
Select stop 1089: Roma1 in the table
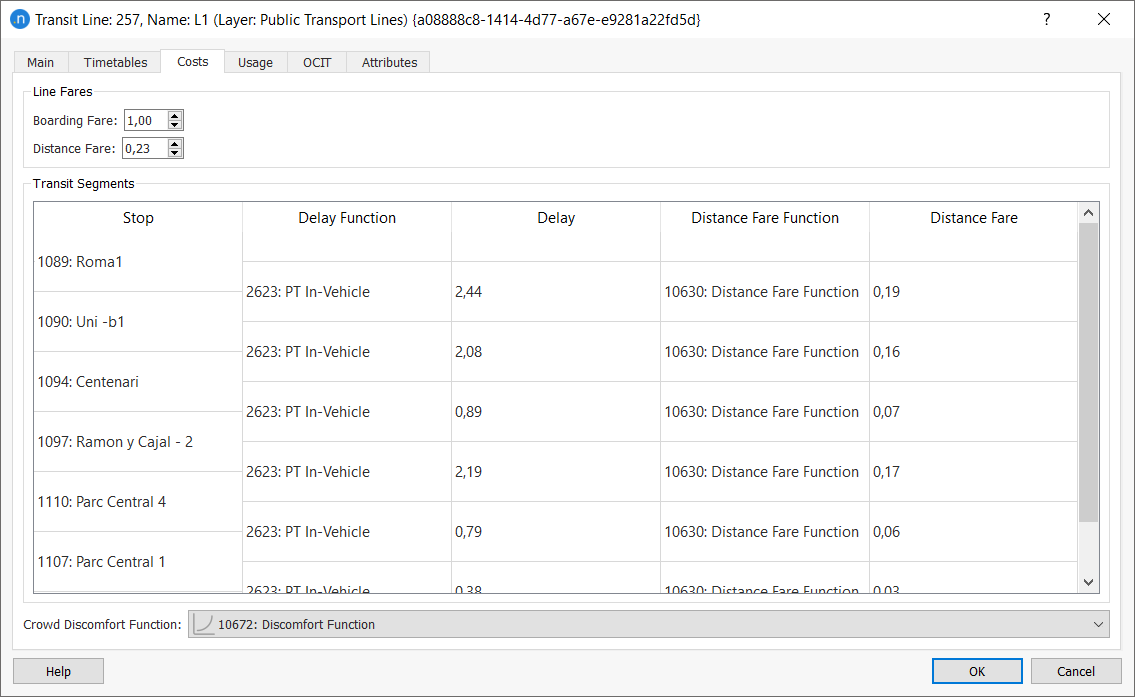(79, 261)
